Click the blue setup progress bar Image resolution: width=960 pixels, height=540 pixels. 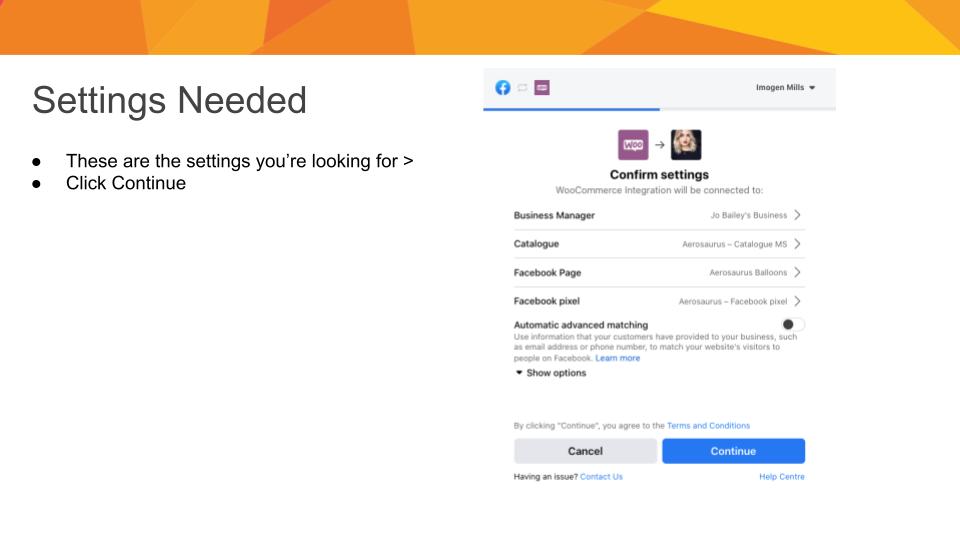571,110
